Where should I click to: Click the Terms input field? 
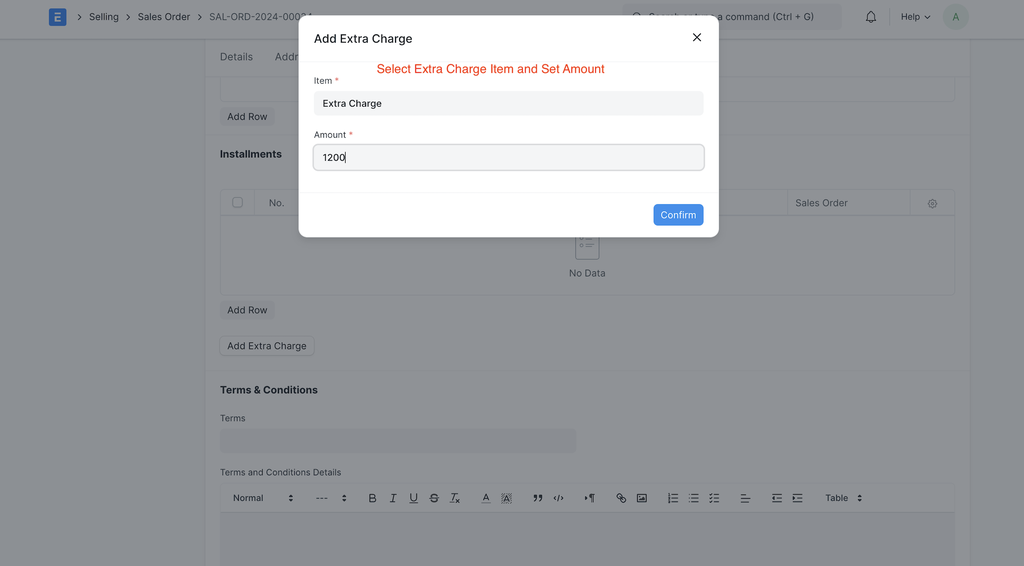(x=398, y=441)
